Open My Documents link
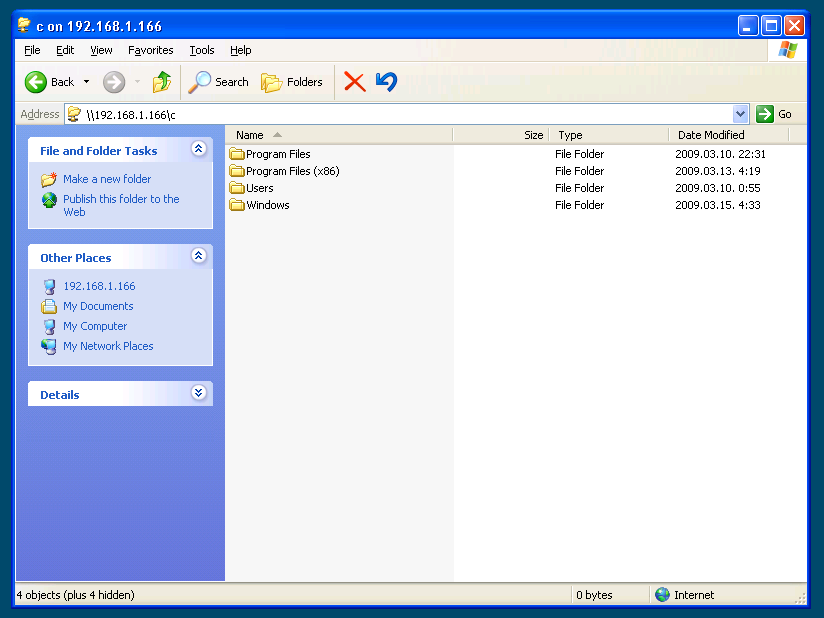 pyautogui.click(x=98, y=306)
